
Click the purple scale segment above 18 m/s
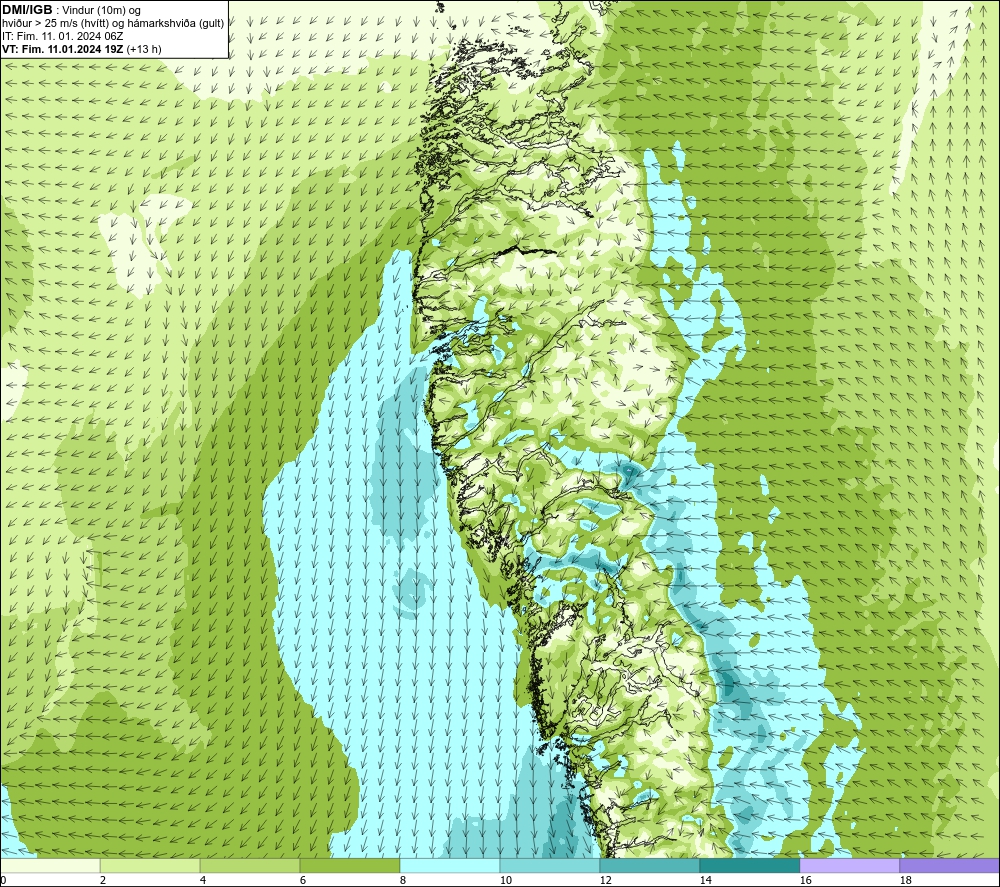[x=949, y=865]
